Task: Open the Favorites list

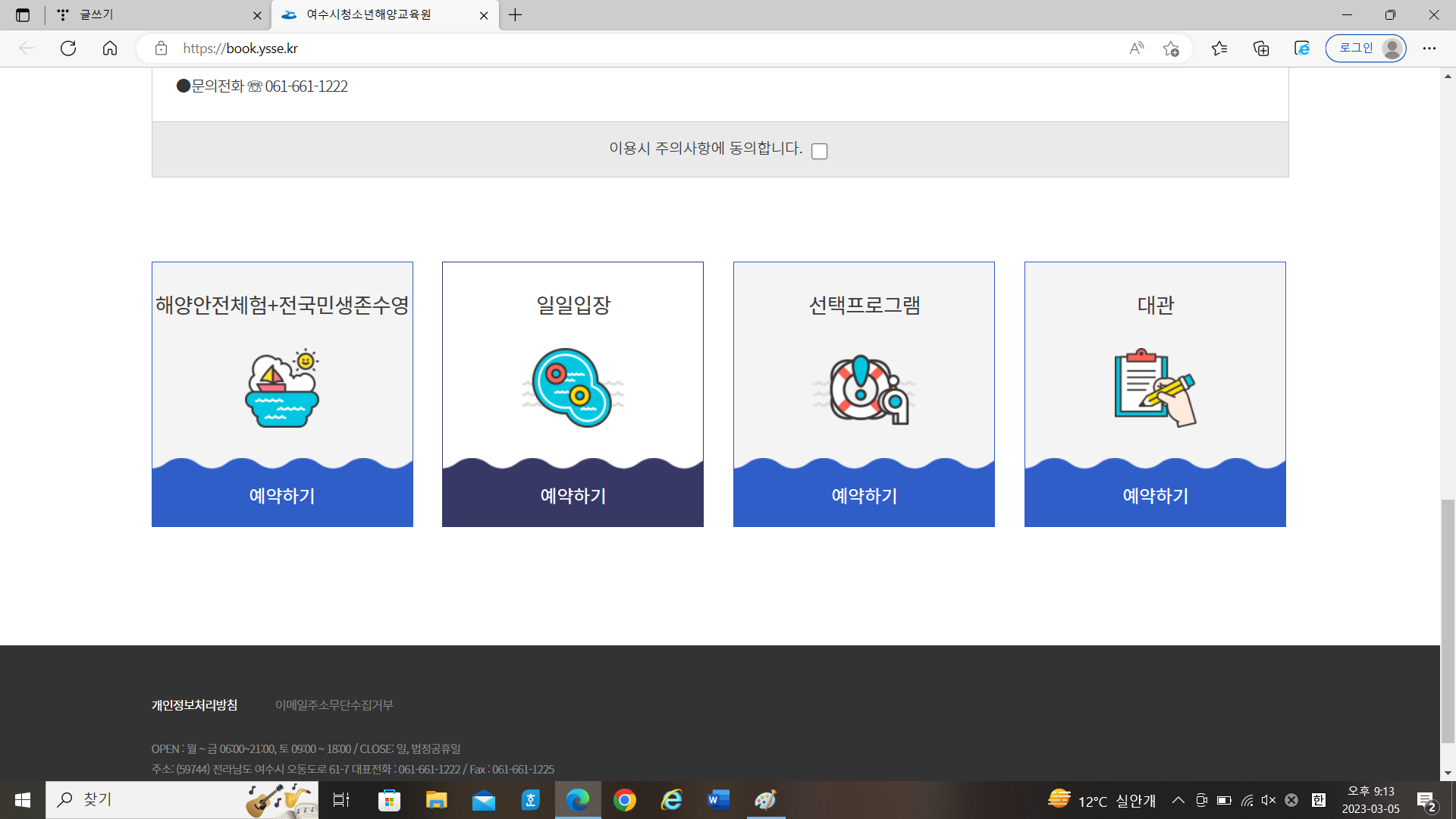Action: click(1219, 49)
